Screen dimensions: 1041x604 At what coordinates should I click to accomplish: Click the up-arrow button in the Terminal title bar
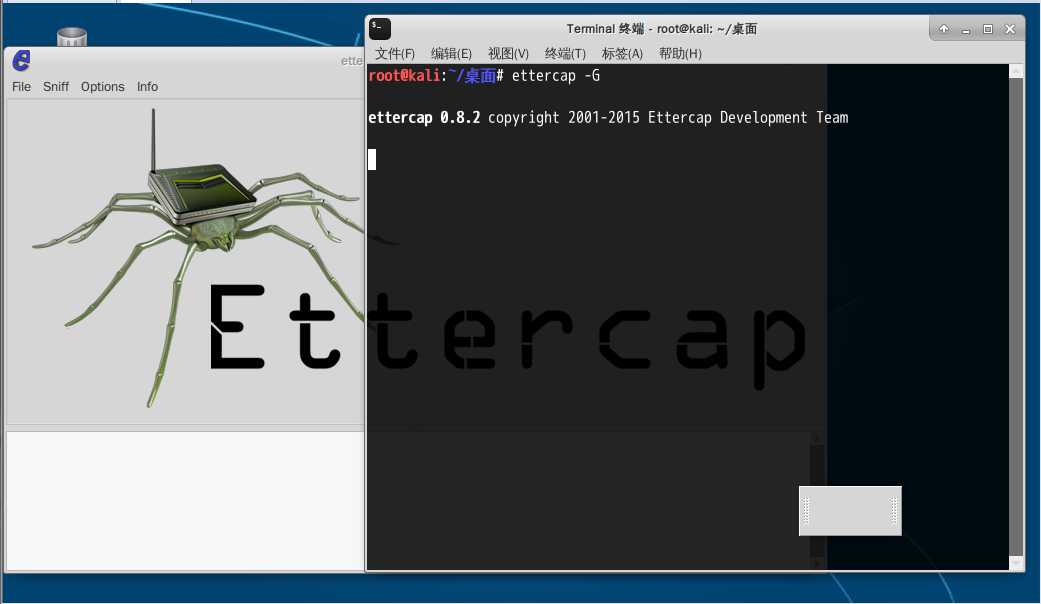coord(943,29)
